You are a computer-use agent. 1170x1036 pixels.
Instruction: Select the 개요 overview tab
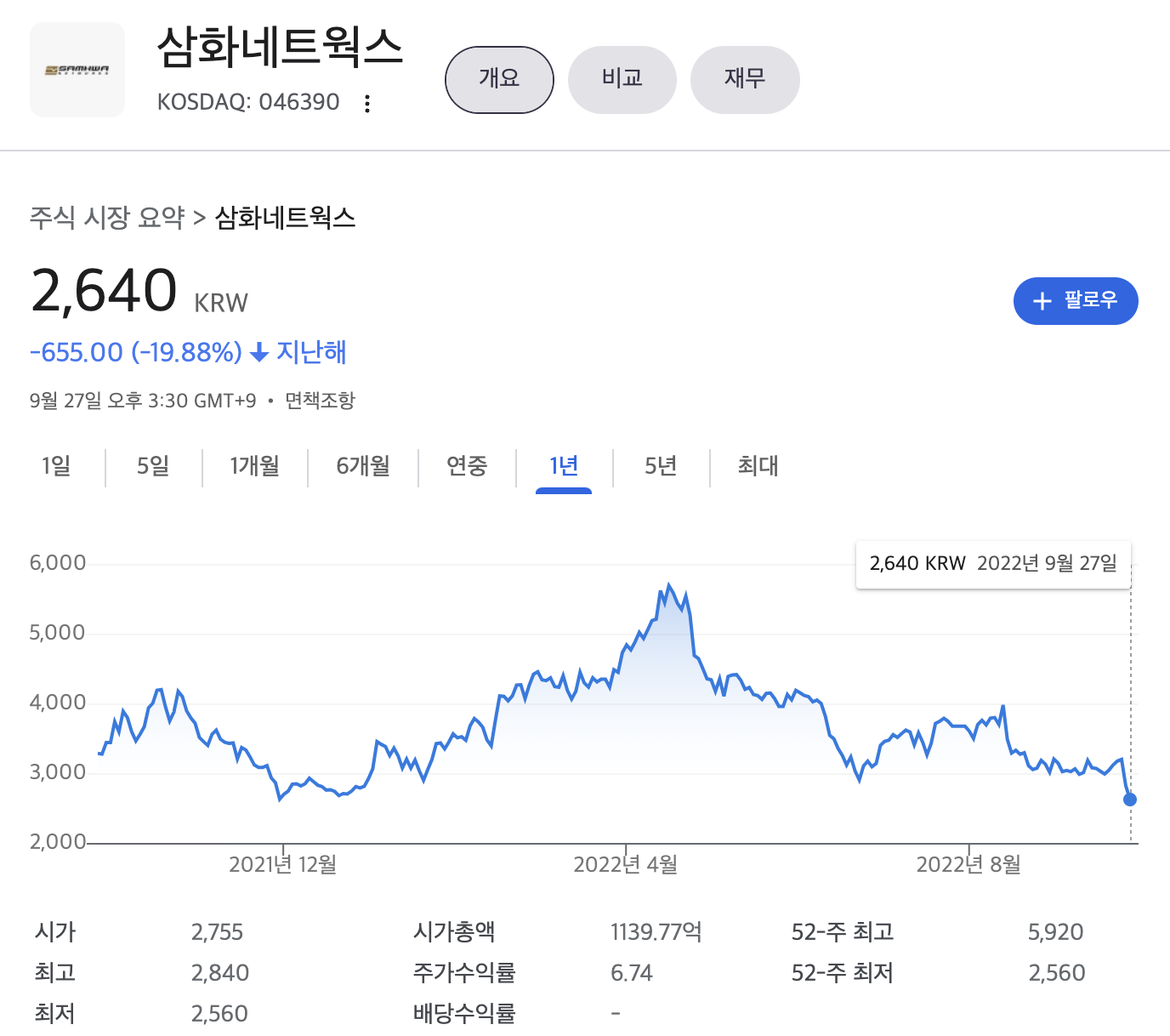499,79
